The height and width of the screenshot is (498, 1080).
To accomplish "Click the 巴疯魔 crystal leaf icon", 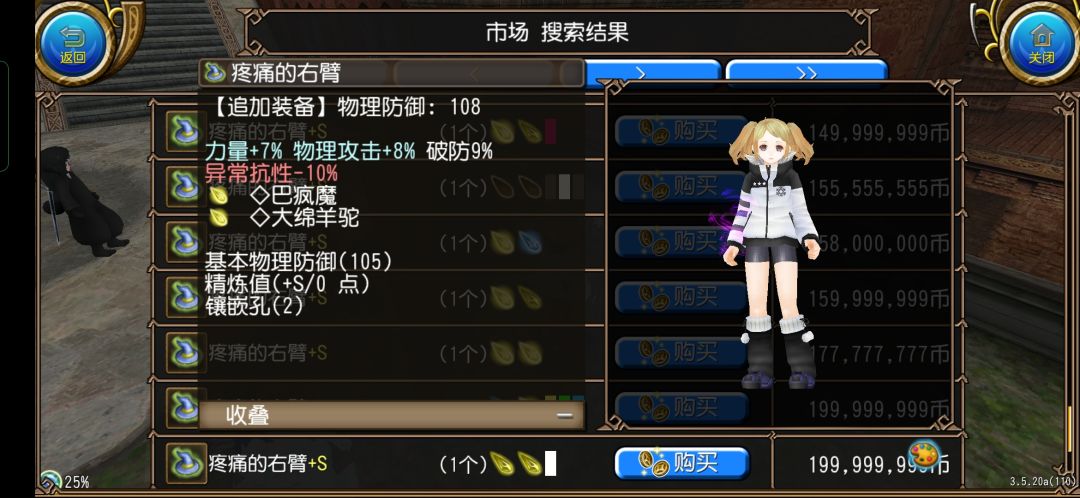I will click(218, 195).
